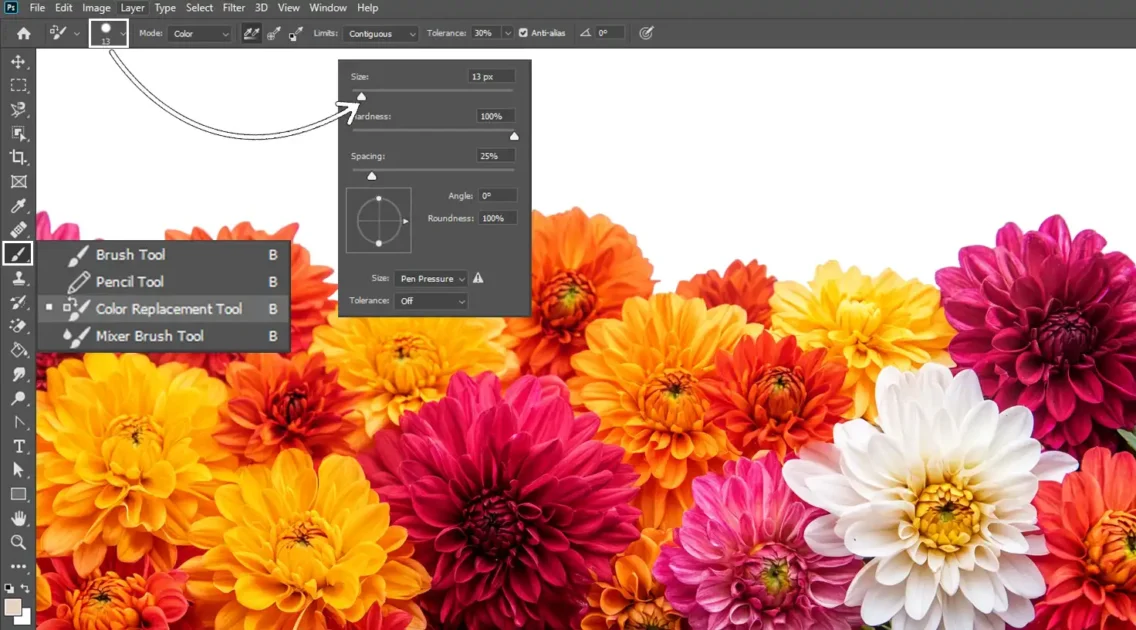Select the Pen tool

[x=18, y=422]
